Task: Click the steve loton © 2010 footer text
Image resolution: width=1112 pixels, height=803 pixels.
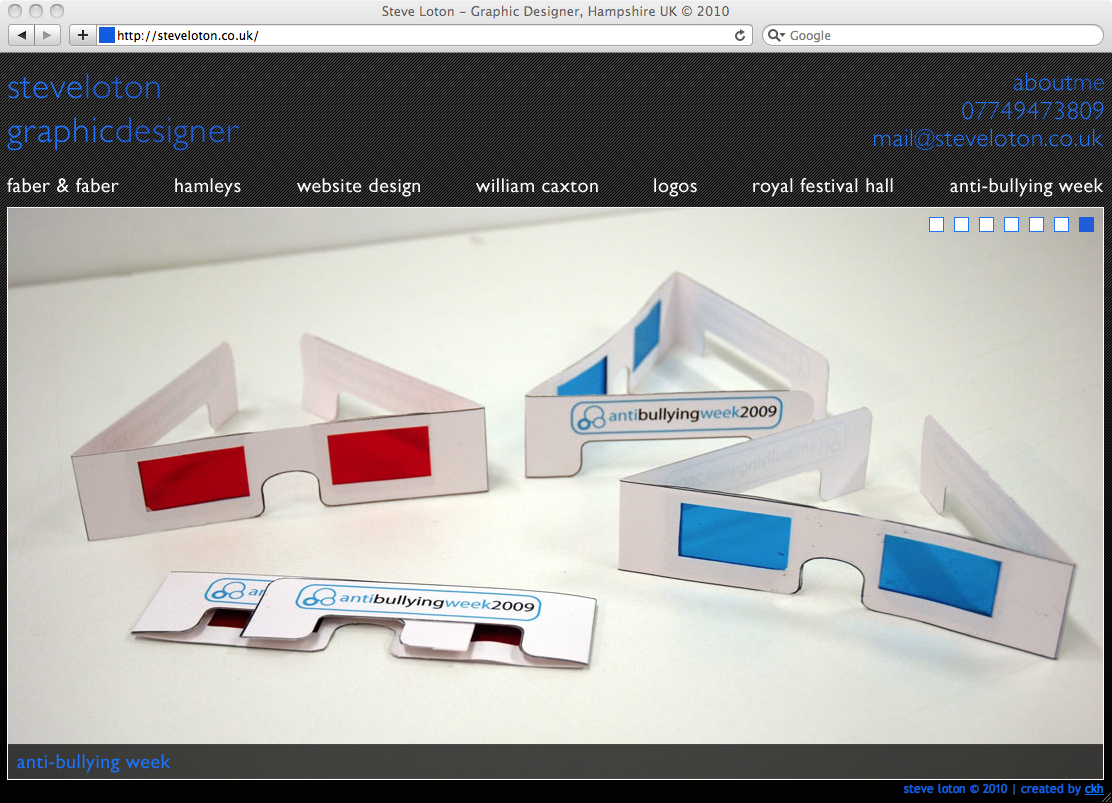Action: pos(955,789)
